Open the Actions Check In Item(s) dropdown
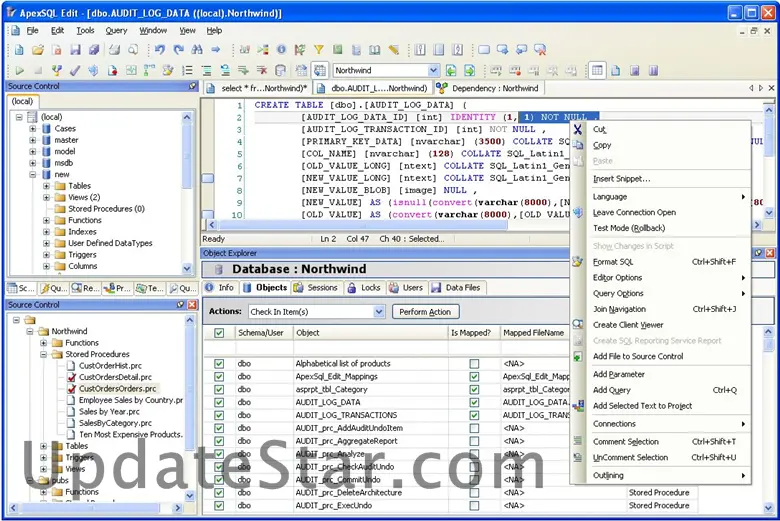780x521 pixels. coord(379,312)
